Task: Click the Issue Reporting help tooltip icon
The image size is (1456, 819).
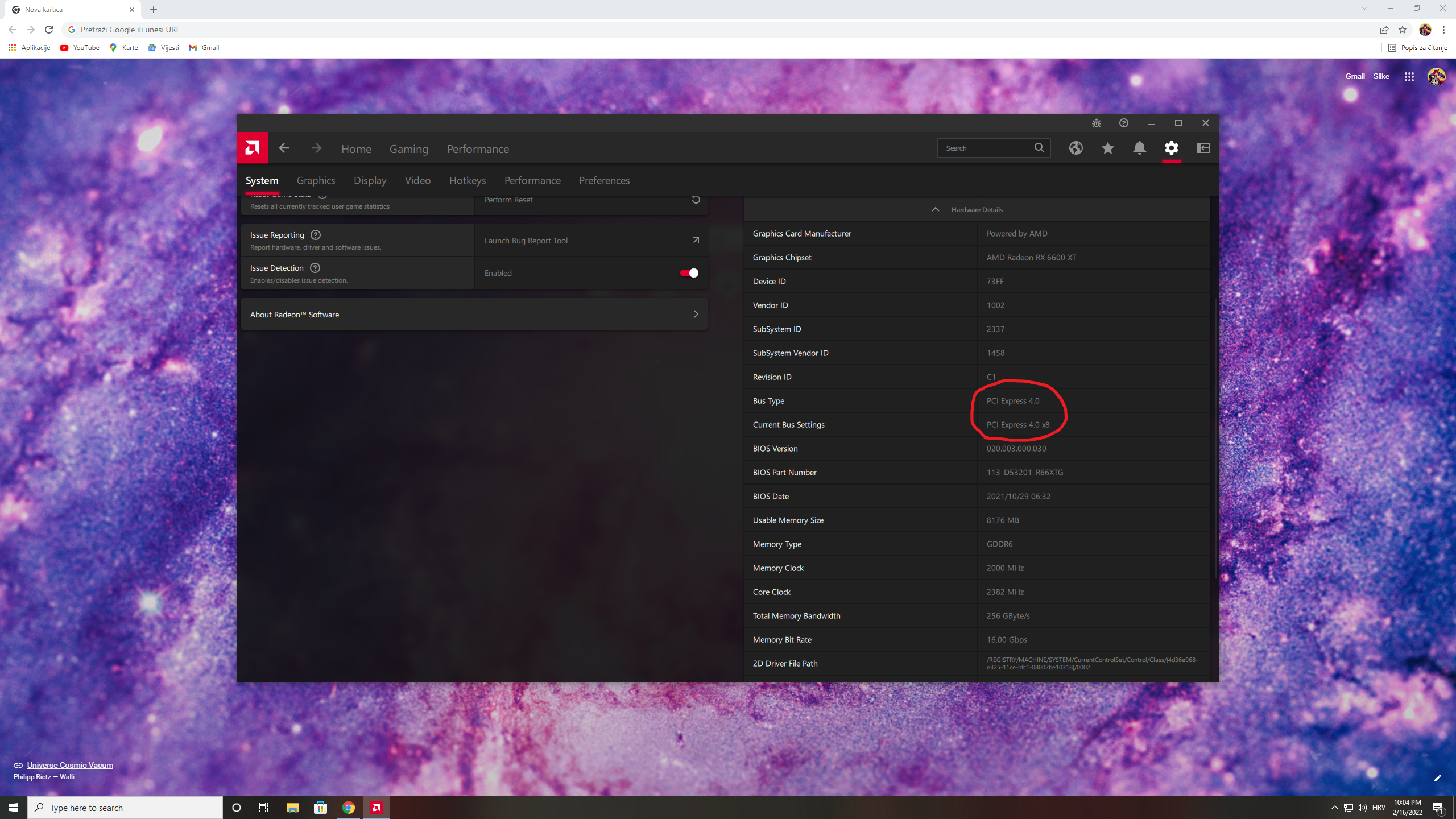Action: [316, 235]
